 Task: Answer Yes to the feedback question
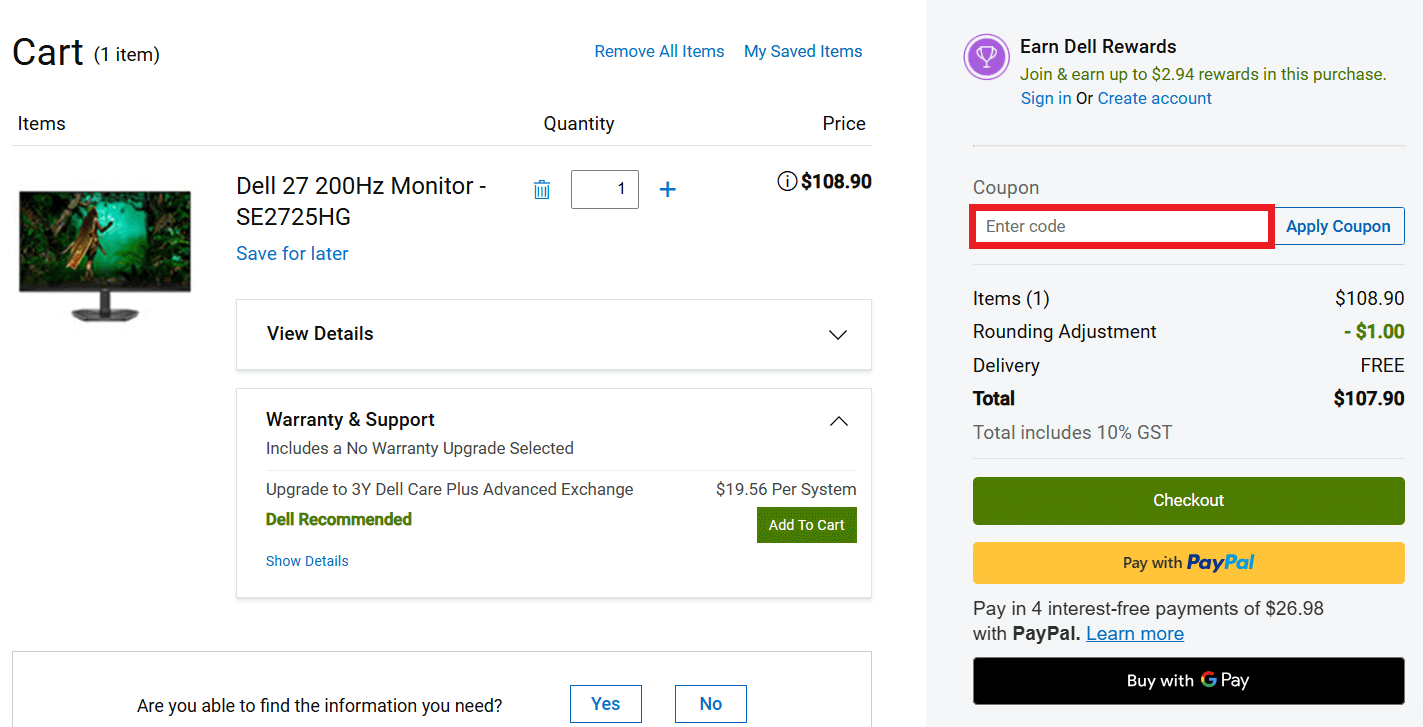tap(606, 703)
